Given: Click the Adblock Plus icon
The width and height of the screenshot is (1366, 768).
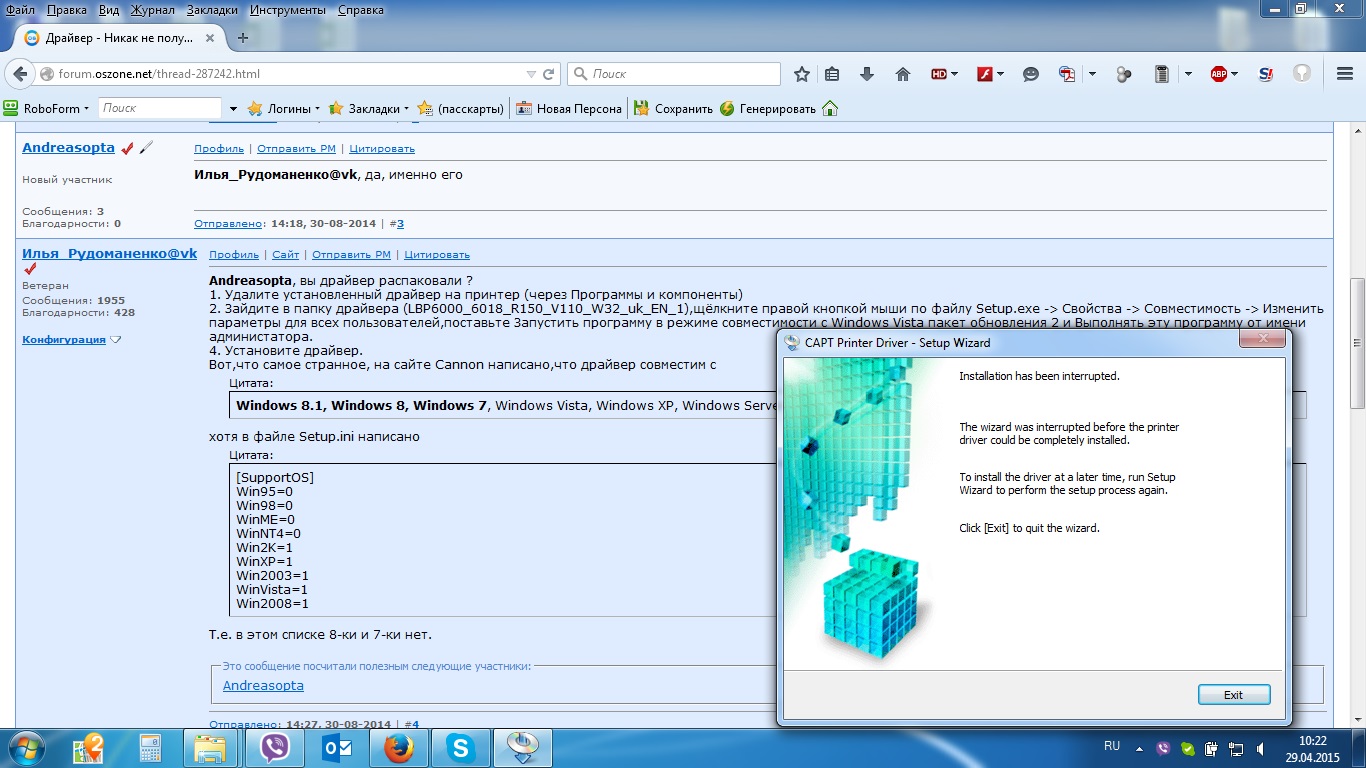Looking at the screenshot, I should [x=1219, y=74].
